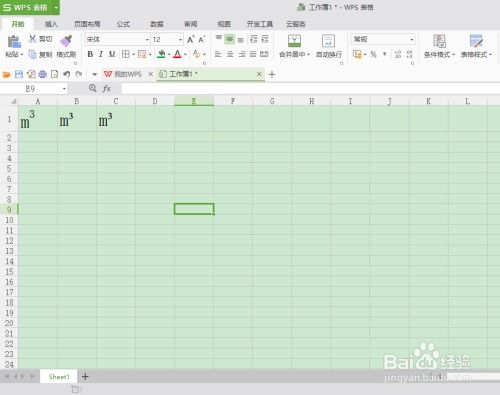Open the borders dropdown arrow
500x395 pixels.
[134, 54]
